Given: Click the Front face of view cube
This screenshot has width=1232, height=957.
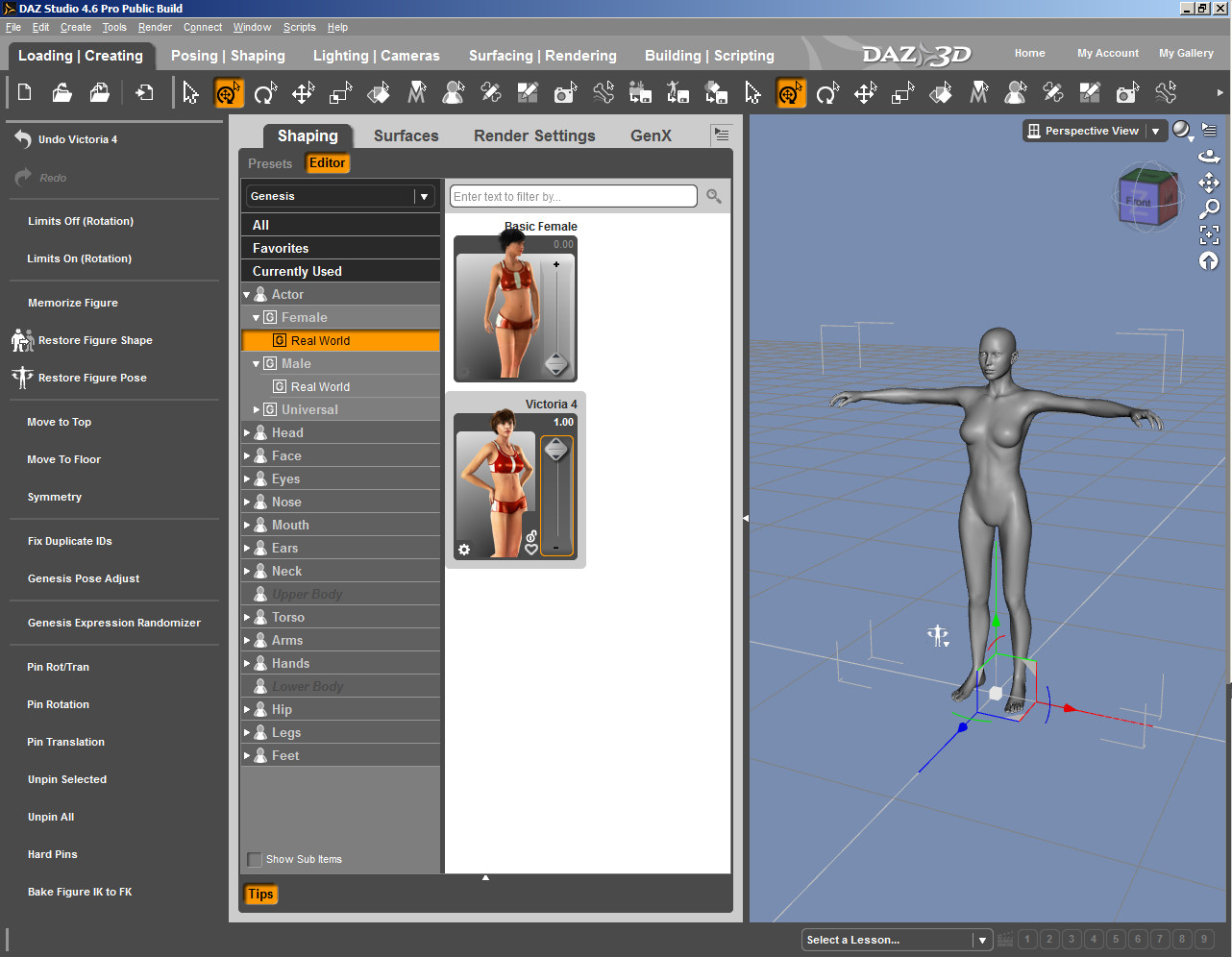Looking at the screenshot, I should (x=1139, y=202).
